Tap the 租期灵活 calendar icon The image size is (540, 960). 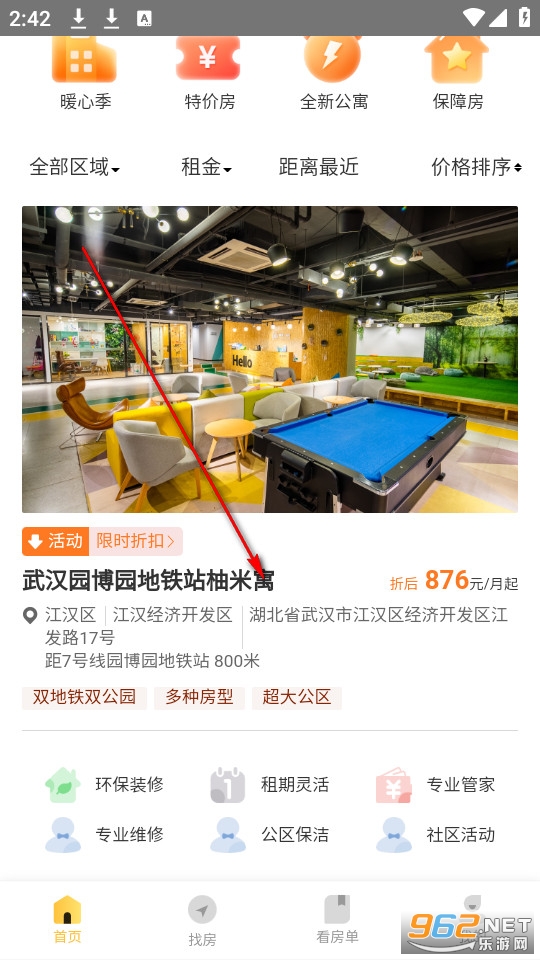[x=228, y=785]
